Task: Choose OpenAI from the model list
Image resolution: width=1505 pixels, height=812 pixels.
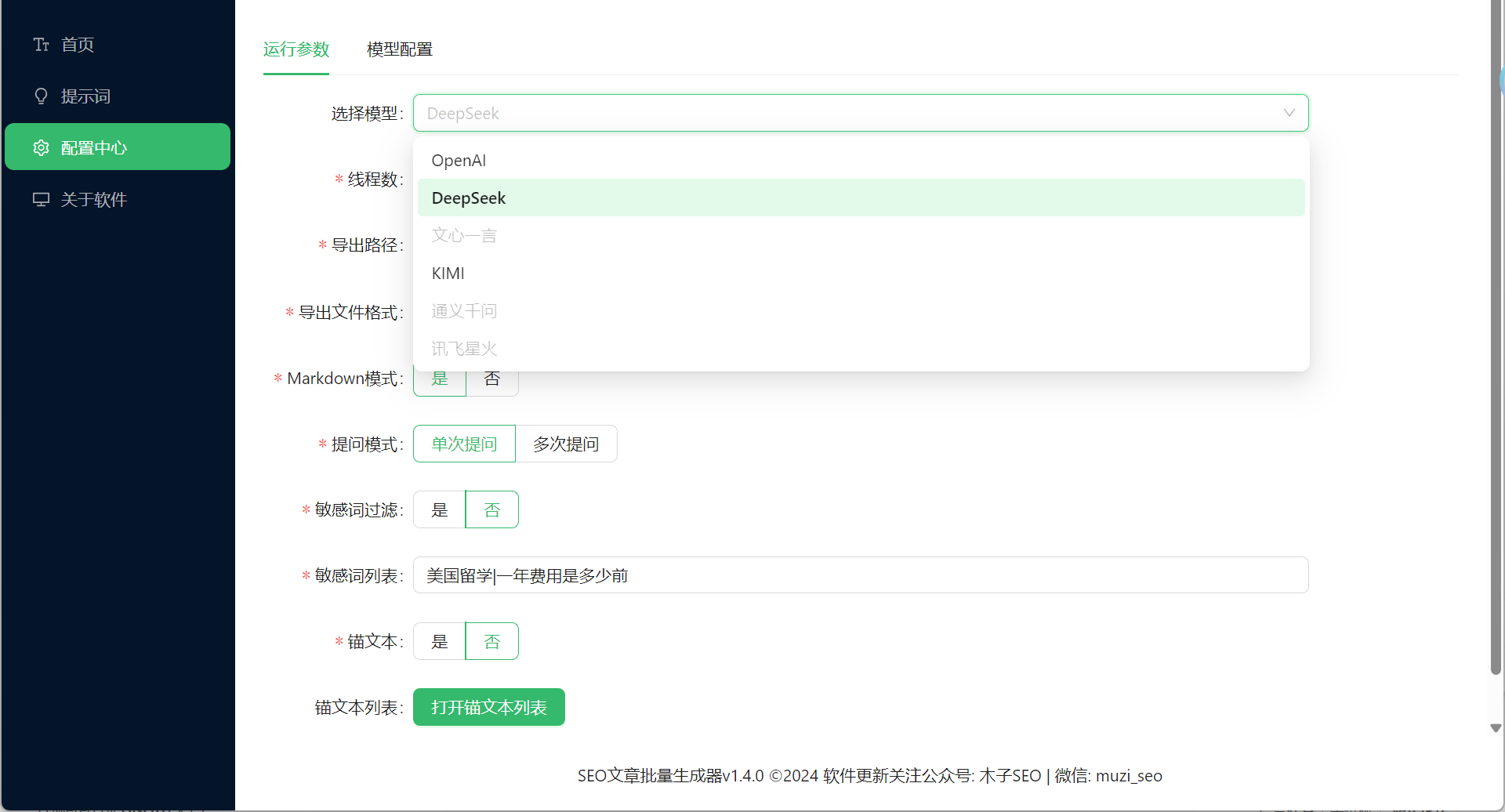Action: pyautogui.click(x=861, y=161)
